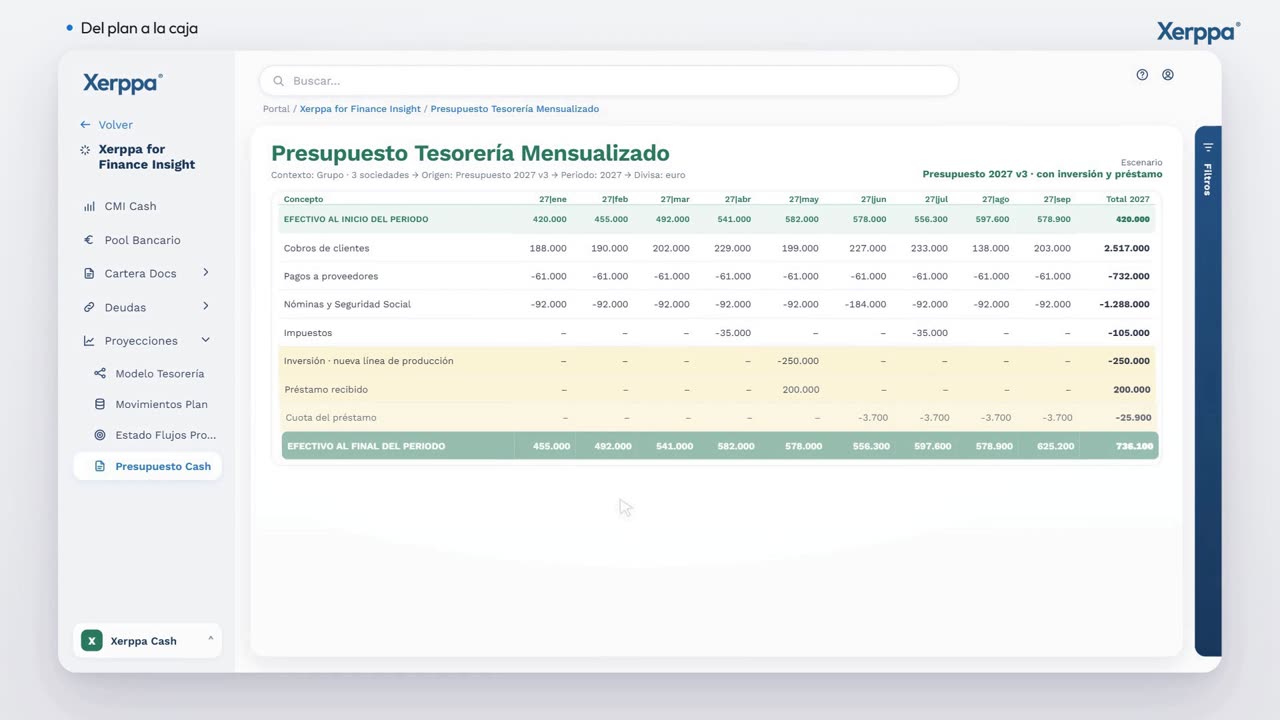Screen dimensions: 1280x720
Task: Click the Presupuesto Tesorería Mensualizado breadcrumb
Action: click(x=515, y=109)
